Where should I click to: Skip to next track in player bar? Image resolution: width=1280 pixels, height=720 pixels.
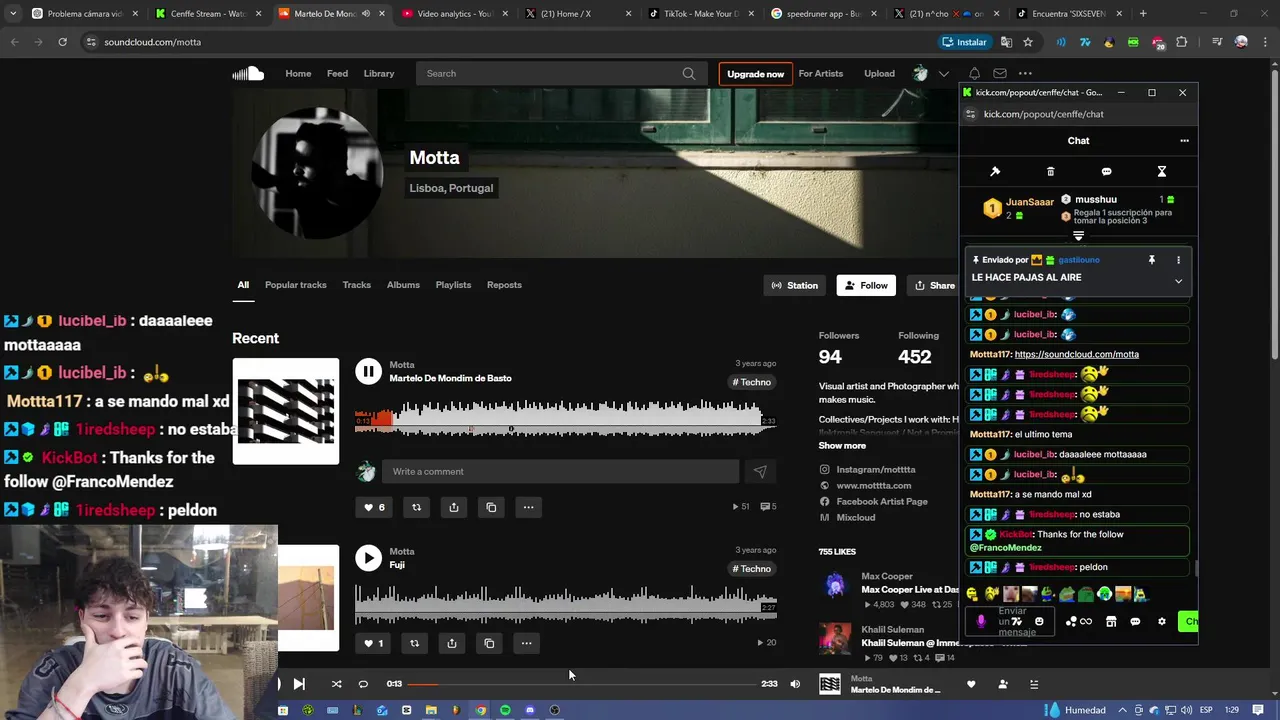click(299, 684)
